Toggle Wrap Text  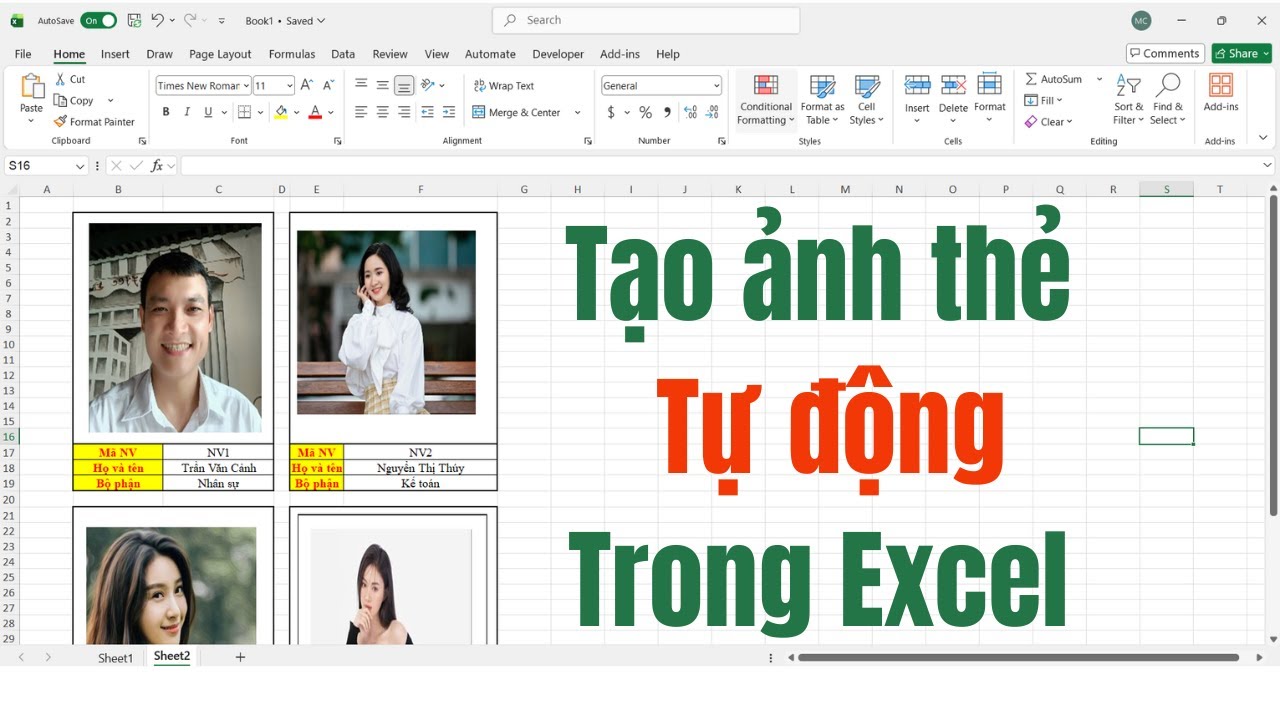coord(504,86)
